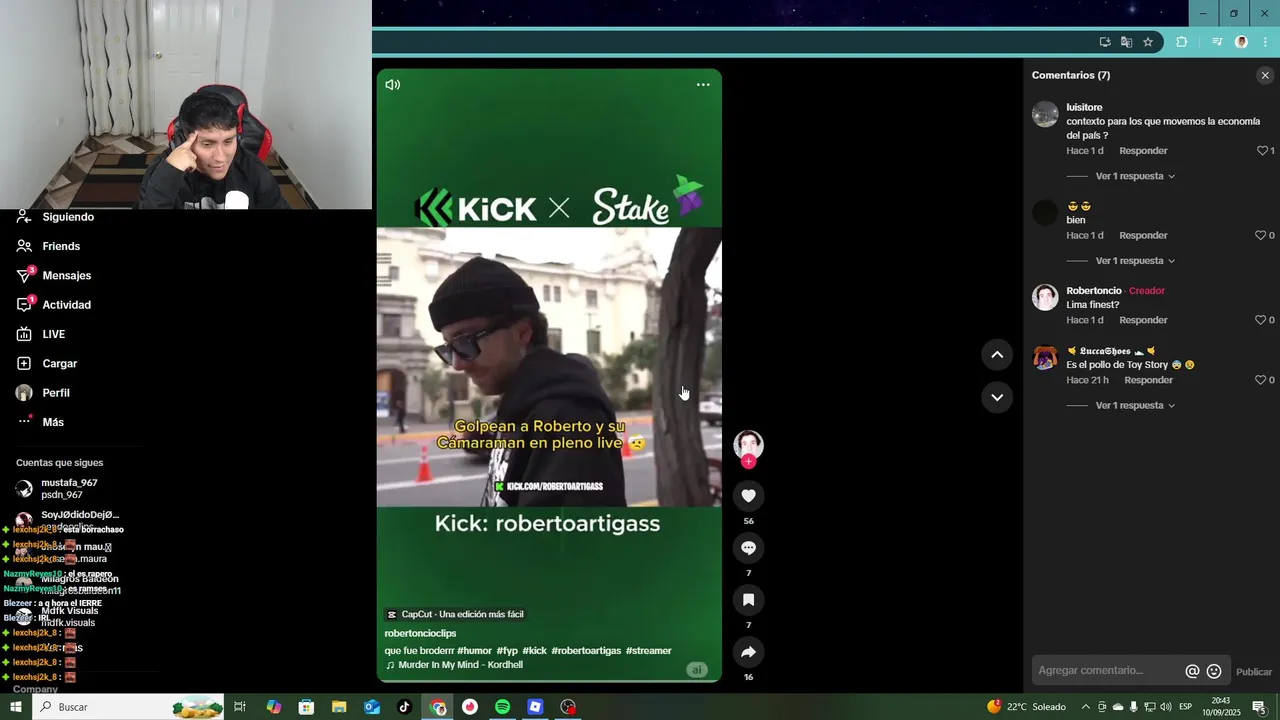Open Task View from the taskbar
Viewport: 1280px width, 720px height.
(x=240, y=707)
